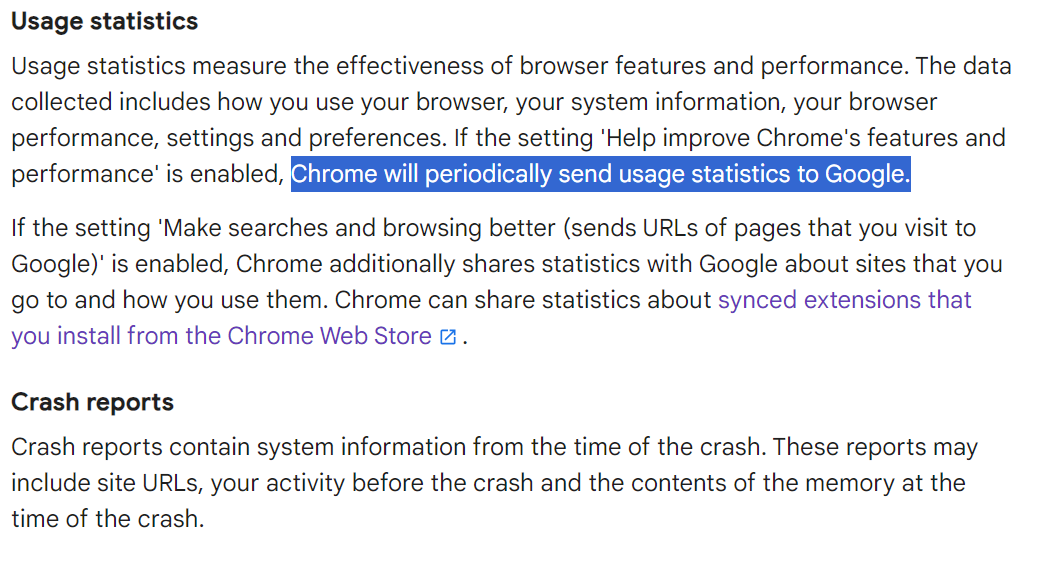Click "go to and how you use them."

[169, 300]
